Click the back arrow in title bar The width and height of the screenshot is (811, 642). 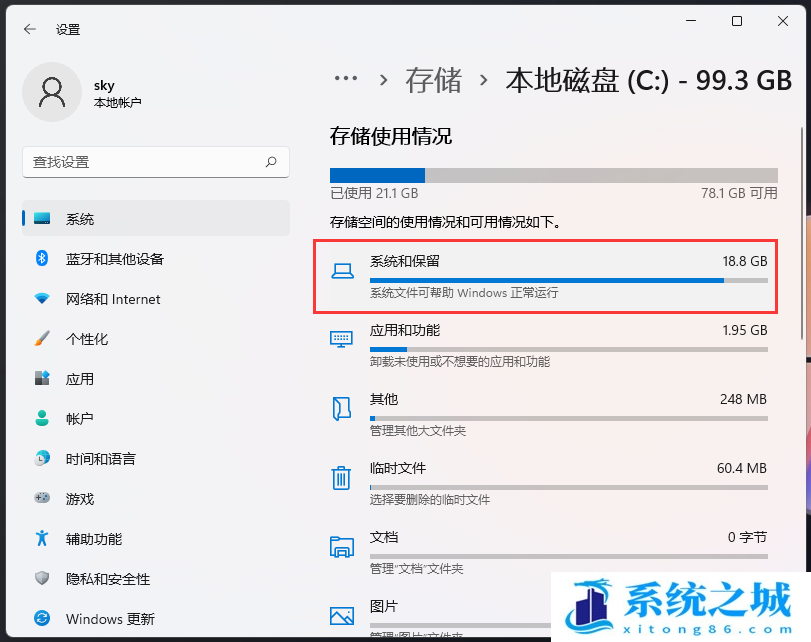click(30, 29)
